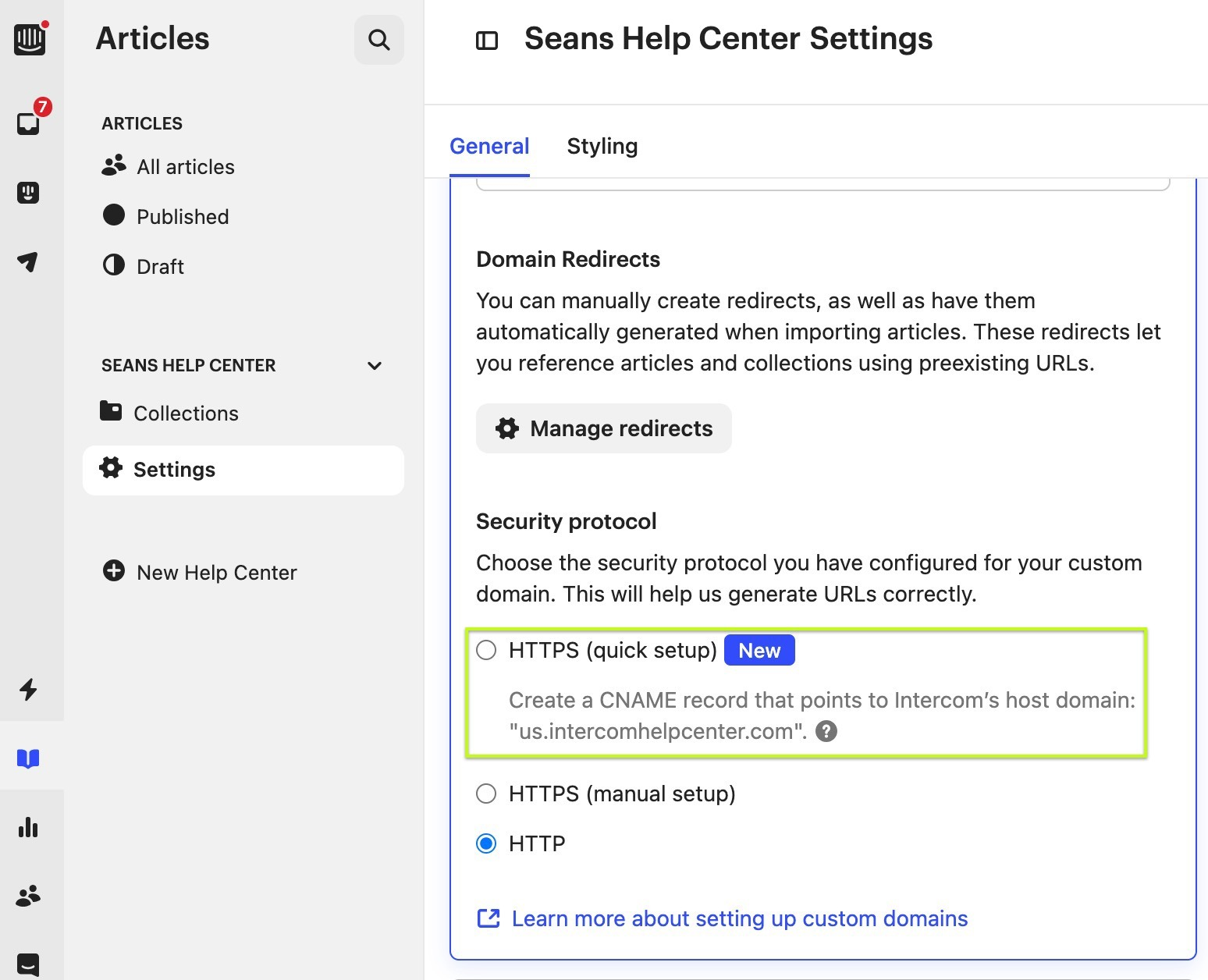The height and width of the screenshot is (980, 1208).
Task: Click the plus icon beside New Help Center
Action: pos(114,571)
